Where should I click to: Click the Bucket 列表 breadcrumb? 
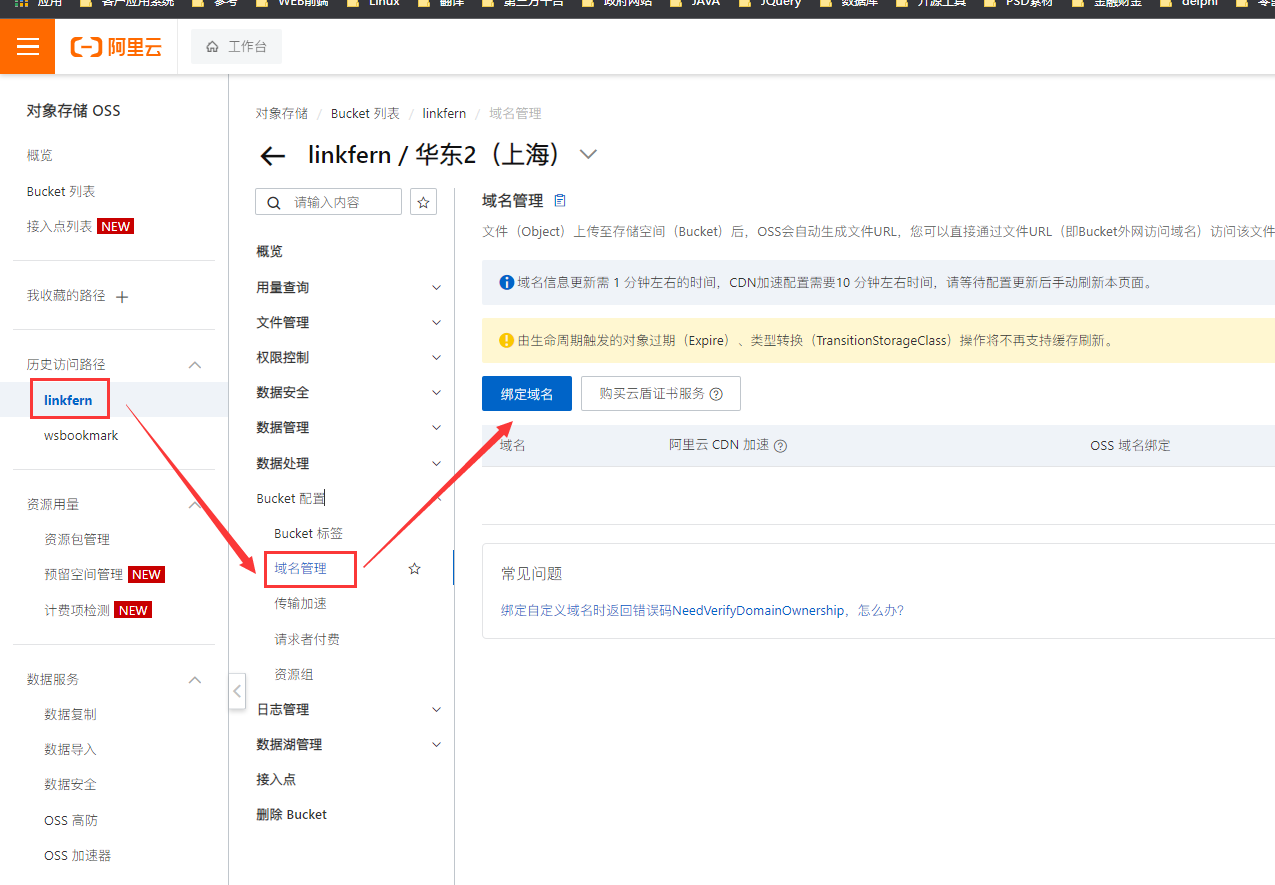point(365,114)
